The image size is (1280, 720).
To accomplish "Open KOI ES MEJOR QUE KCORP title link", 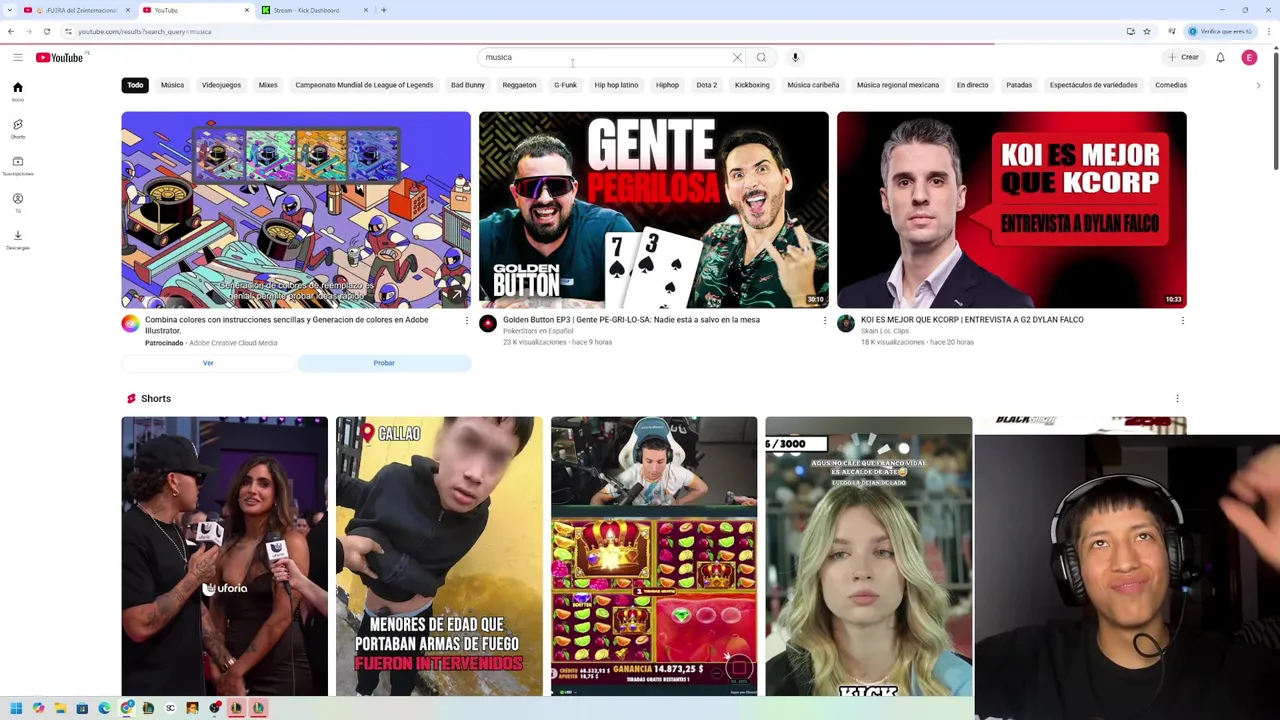I will [972, 320].
